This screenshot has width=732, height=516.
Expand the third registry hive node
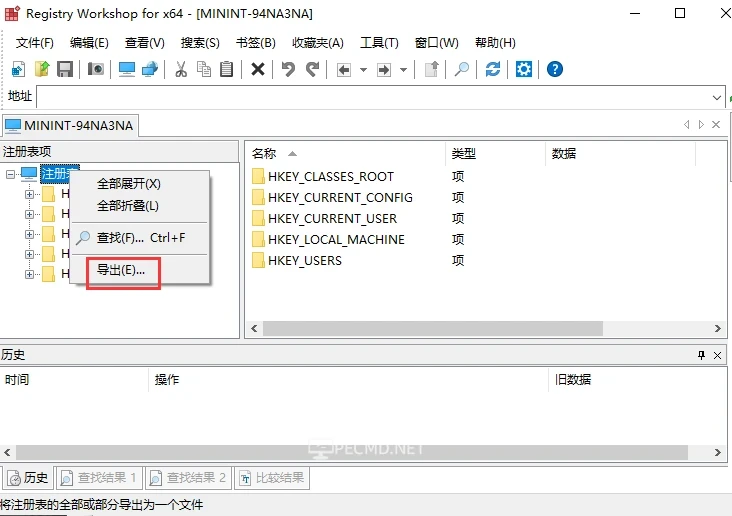(29, 234)
